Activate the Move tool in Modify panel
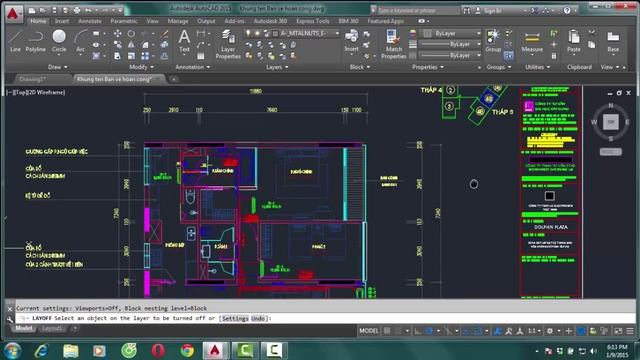This screenshot has height=360, width=640. tap(118, 33)
